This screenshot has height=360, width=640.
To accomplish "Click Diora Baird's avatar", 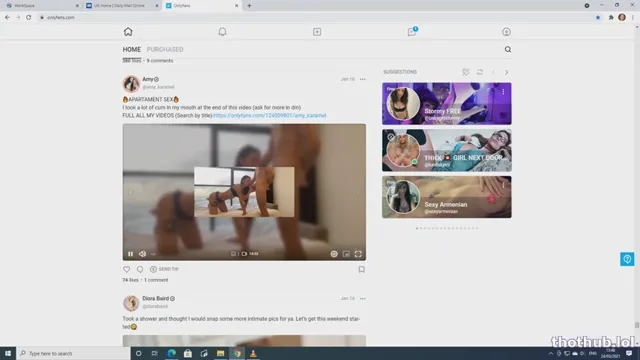I will coord(131,303).
